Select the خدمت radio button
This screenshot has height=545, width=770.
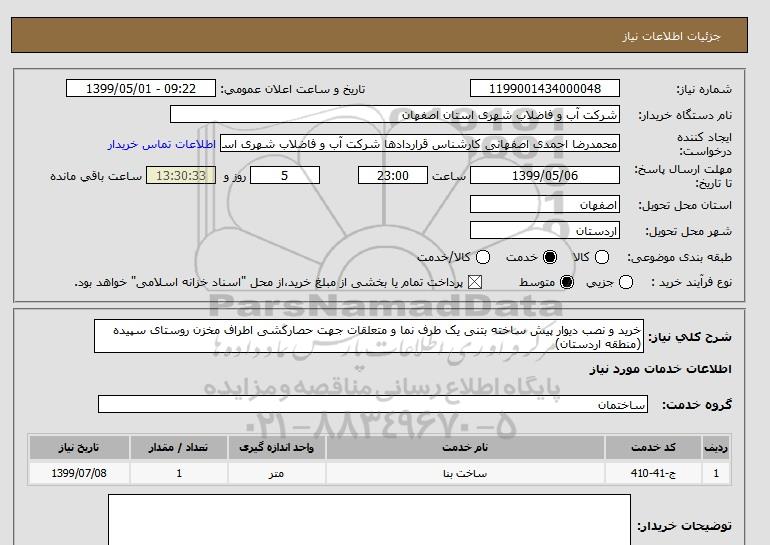coord(550,257)
